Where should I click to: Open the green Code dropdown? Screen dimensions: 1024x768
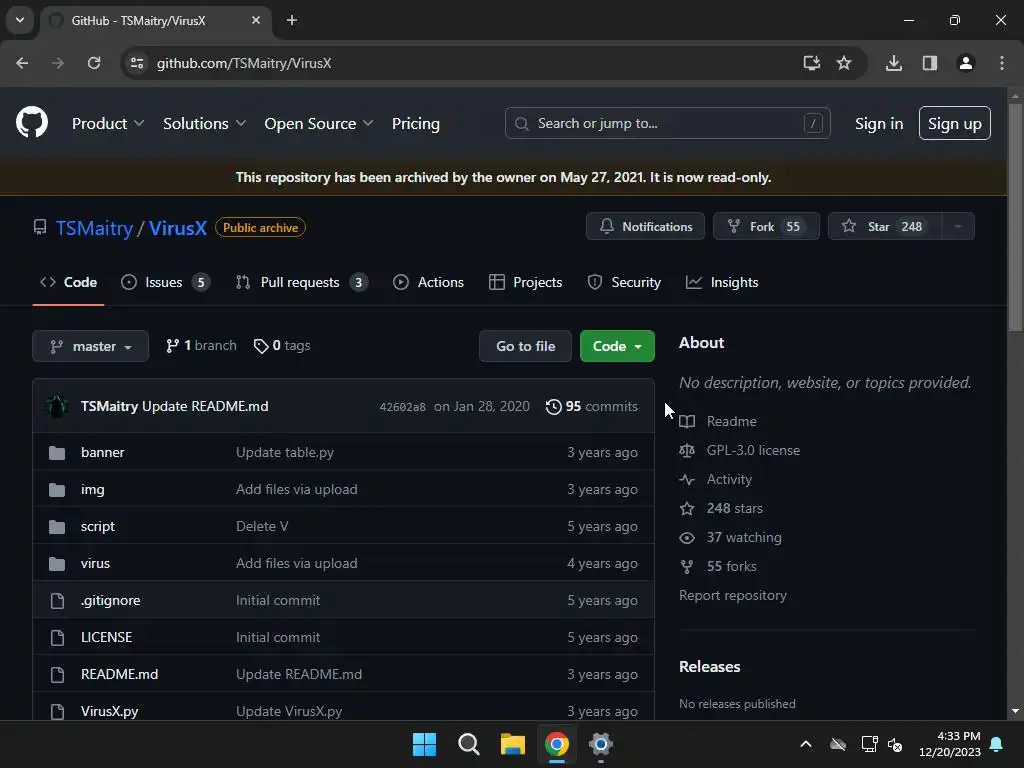pos(617,346)
